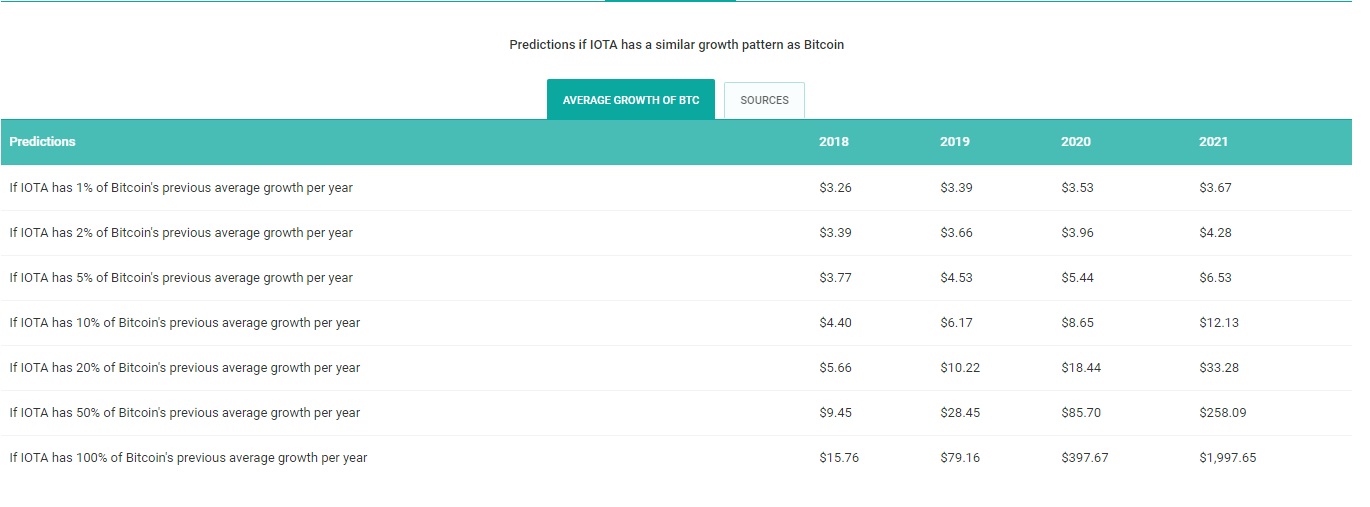The image size is (1370, 507).
Task: Open the Average Growth of BTC tab
Action: (630, 100)
